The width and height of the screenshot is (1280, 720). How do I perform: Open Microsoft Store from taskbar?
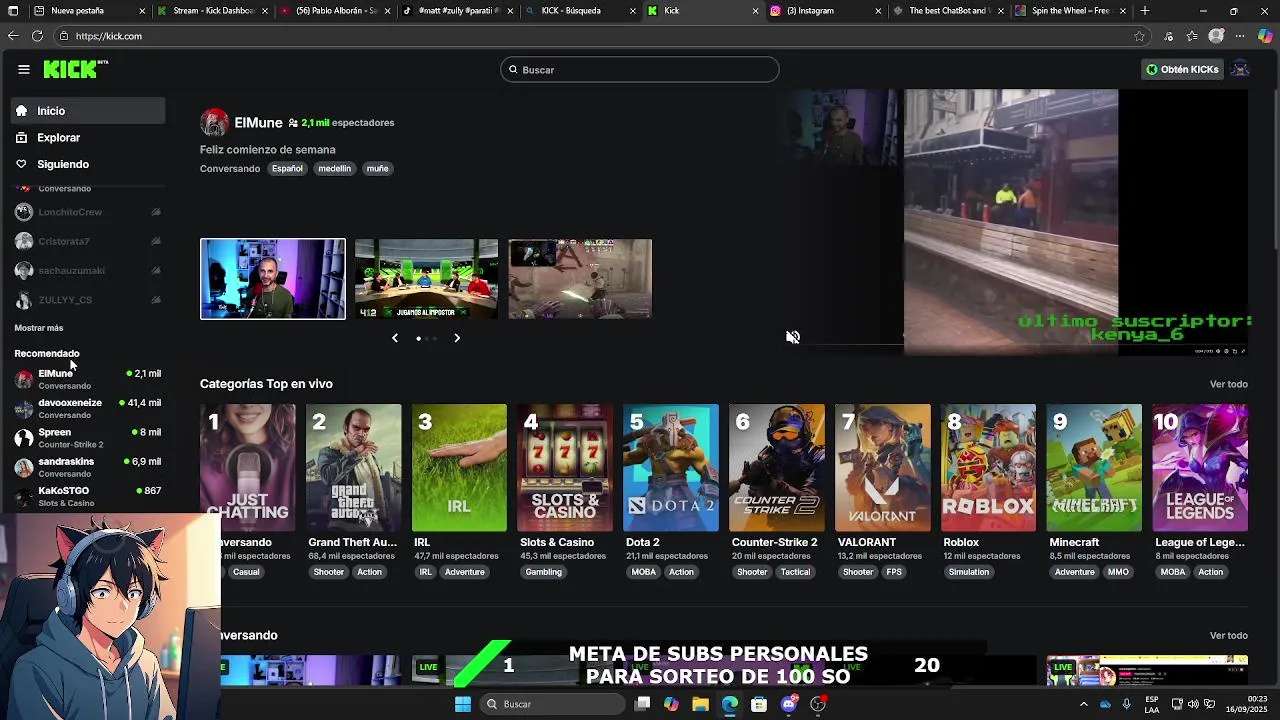(759, 704)
